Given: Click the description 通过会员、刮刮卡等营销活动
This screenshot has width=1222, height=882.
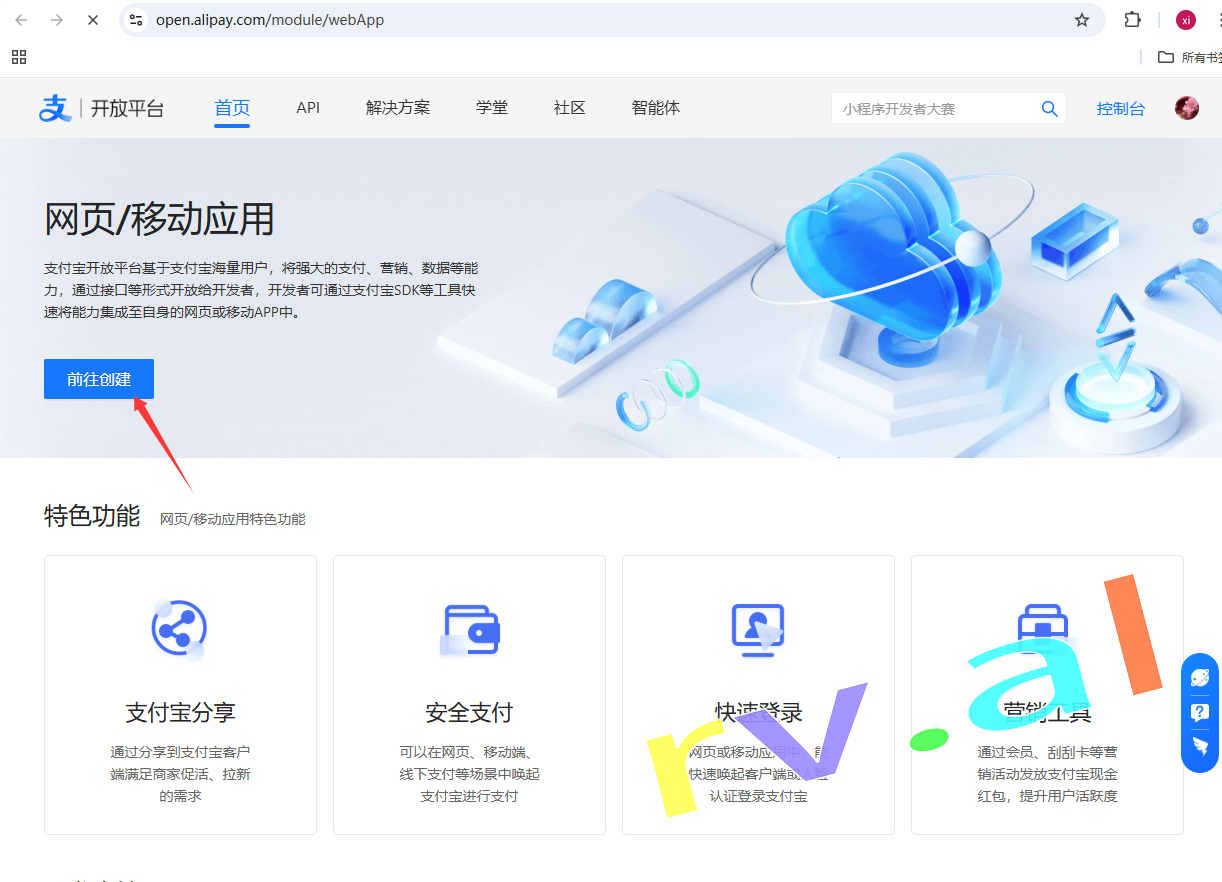Looking at the screenshot, I should pos(1047,774).
